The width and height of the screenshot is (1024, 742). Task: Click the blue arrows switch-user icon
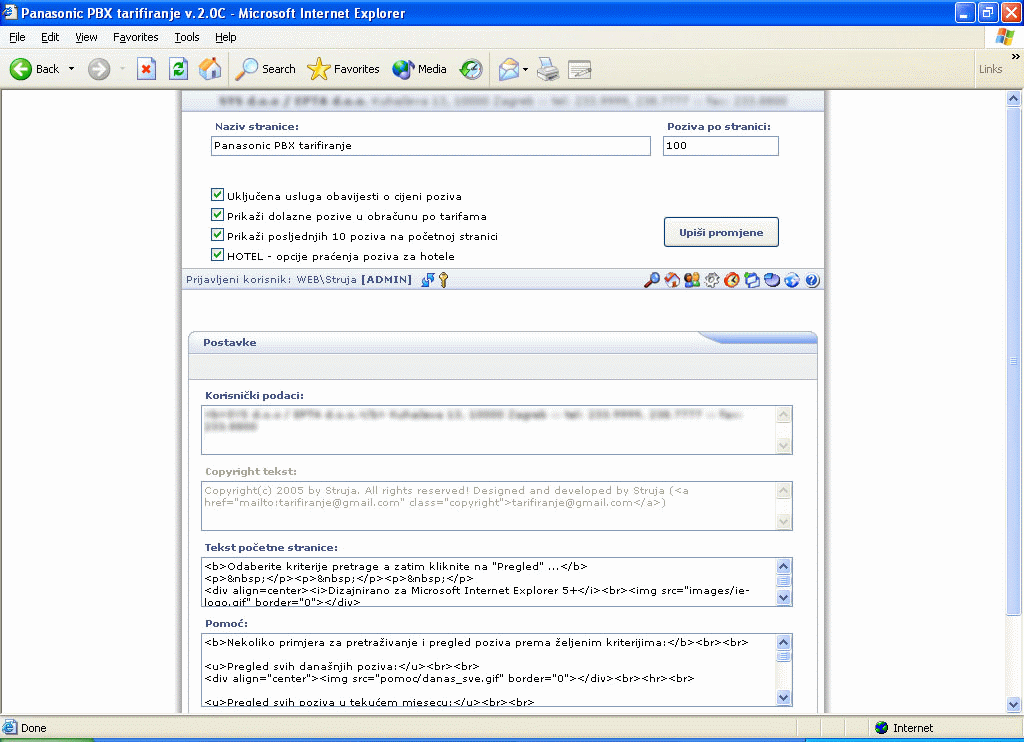pyautogui.click(x=428, y=280)
